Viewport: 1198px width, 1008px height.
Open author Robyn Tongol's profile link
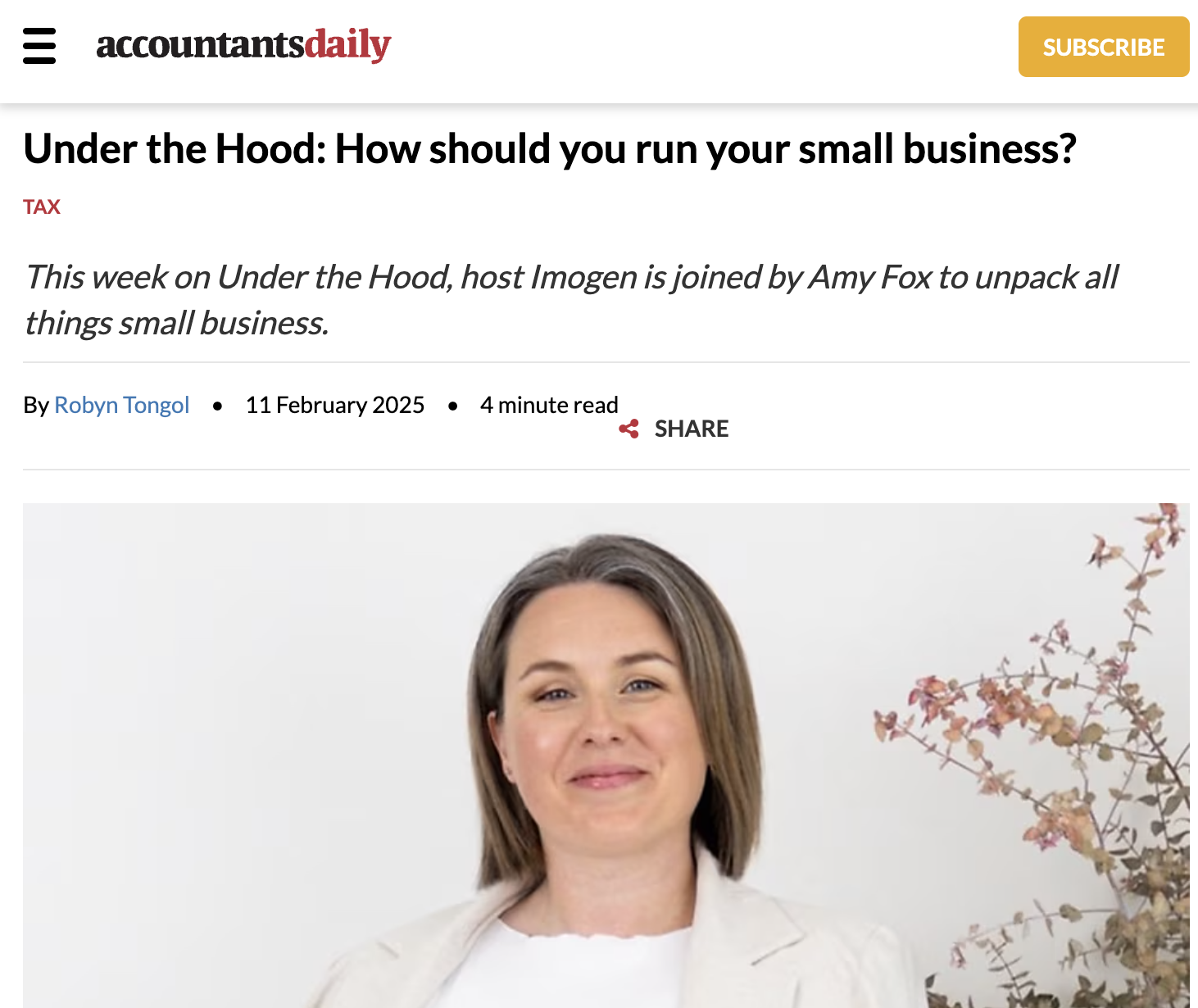122,405
